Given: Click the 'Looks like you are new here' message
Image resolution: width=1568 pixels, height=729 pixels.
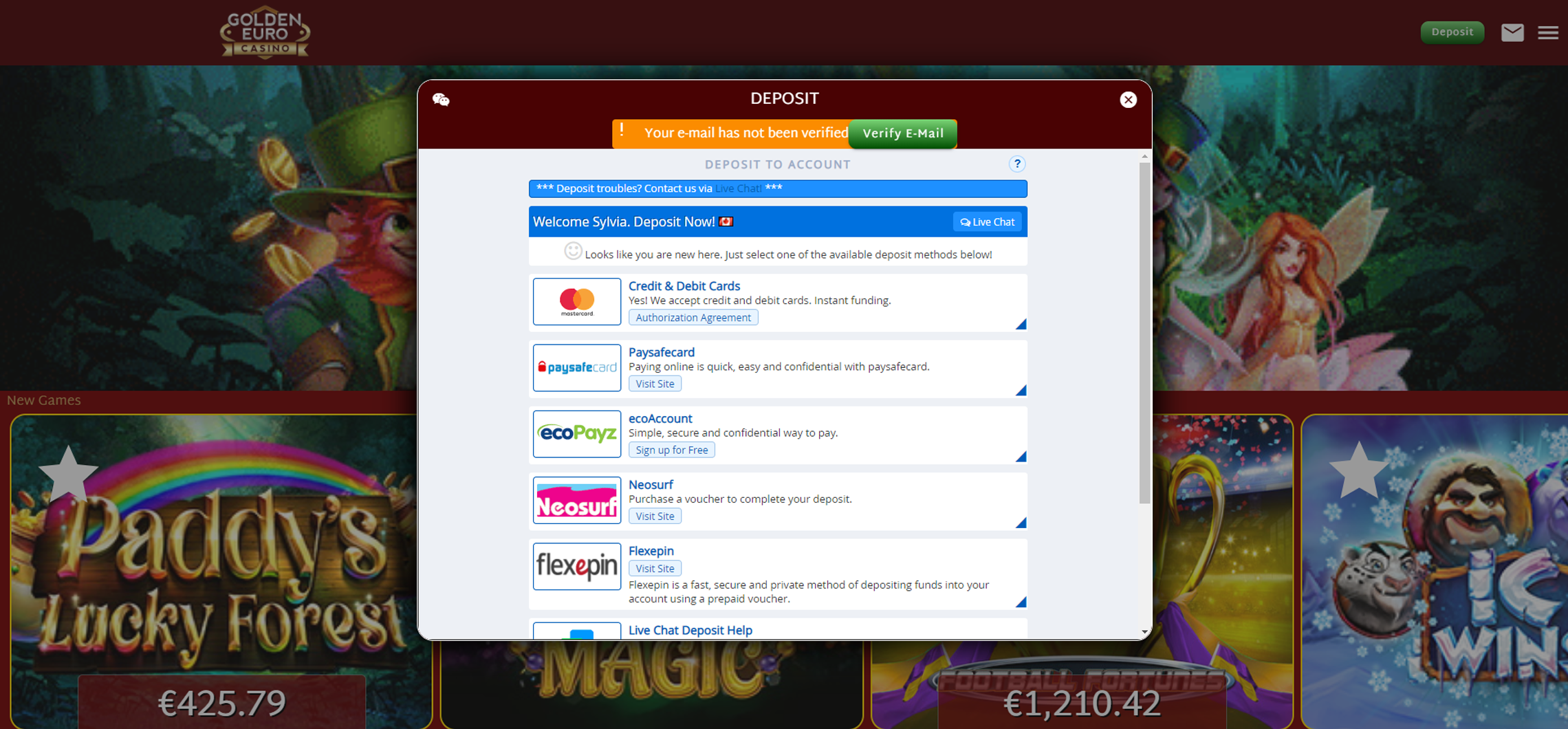Looking at the screenshot, I should pos(788,254).
